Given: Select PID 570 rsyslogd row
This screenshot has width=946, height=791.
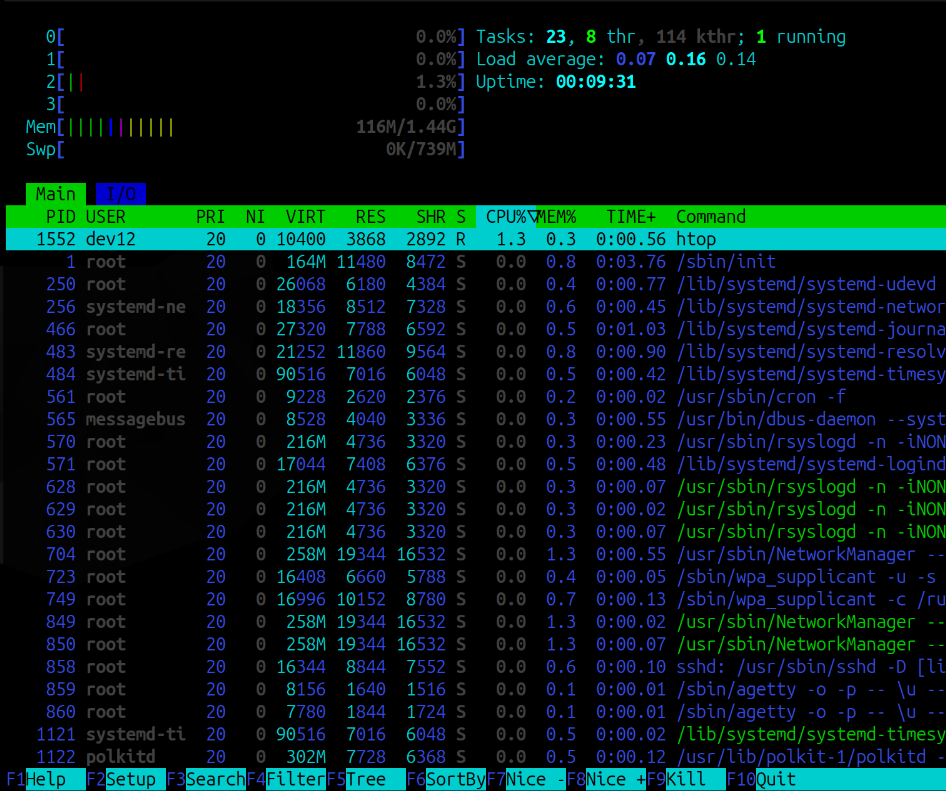Looking at the screenshot, I should [x=476, y=442].
